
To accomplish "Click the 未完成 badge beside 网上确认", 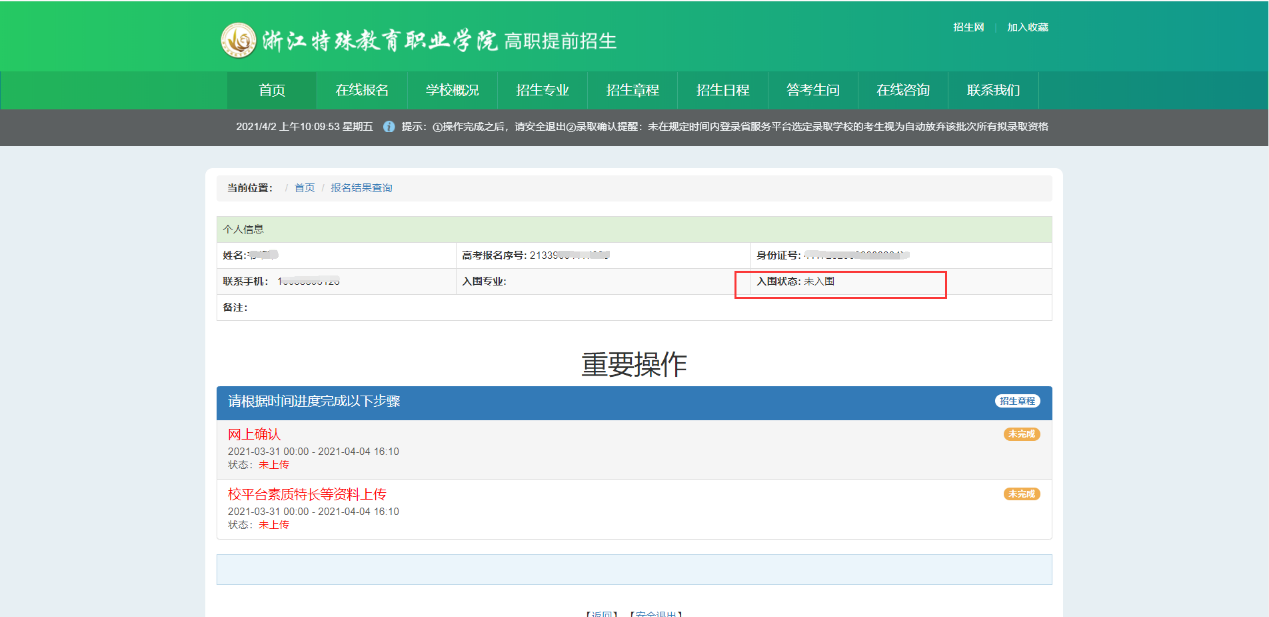I will (x=1021, y=434).
